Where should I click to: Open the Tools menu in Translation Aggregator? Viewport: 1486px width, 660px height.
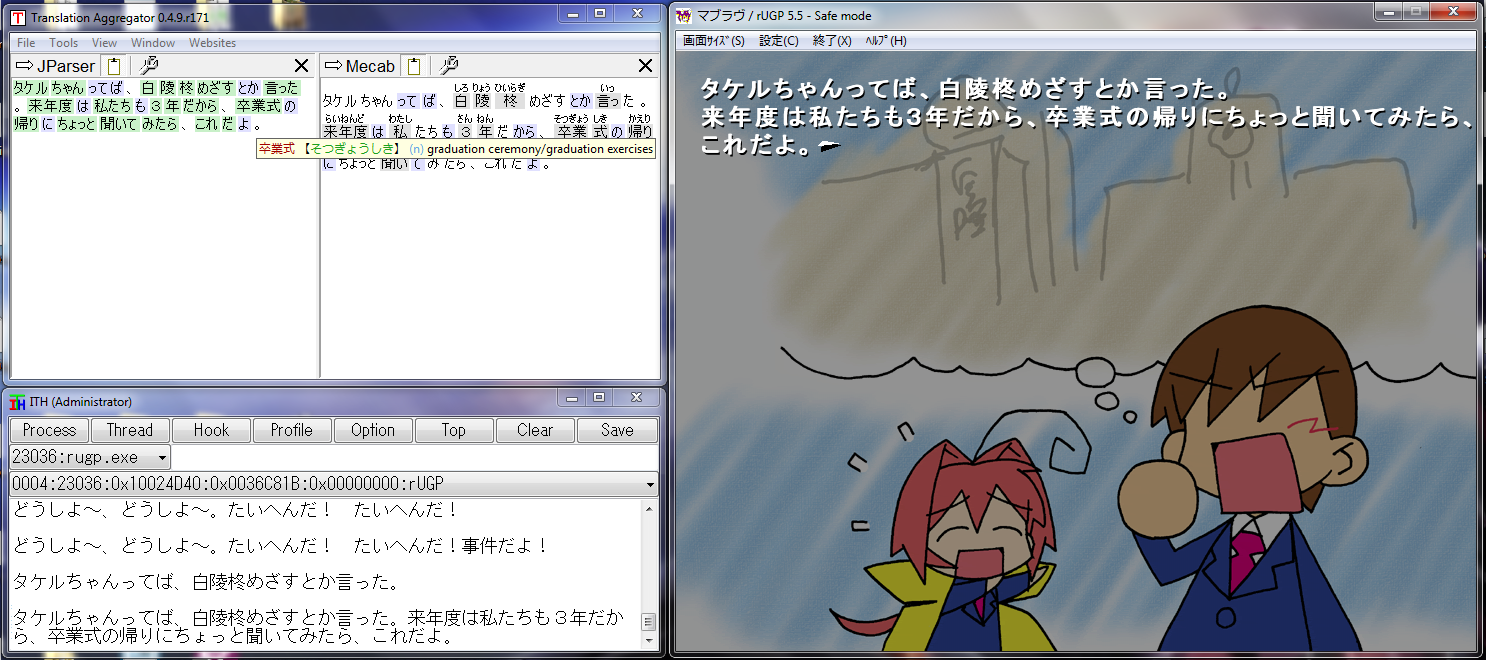pos(63,43)
